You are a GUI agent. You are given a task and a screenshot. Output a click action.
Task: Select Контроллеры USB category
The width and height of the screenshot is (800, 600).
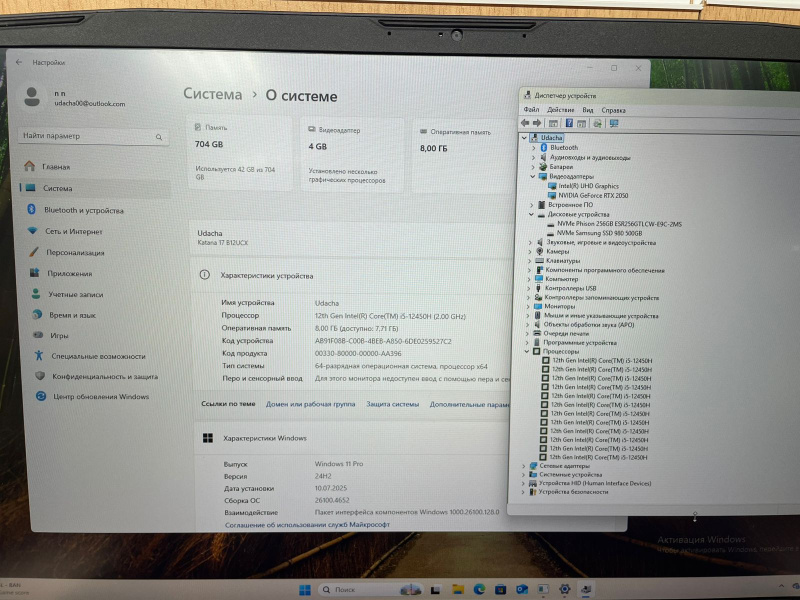pyautogui.click(x=570, y=288)
